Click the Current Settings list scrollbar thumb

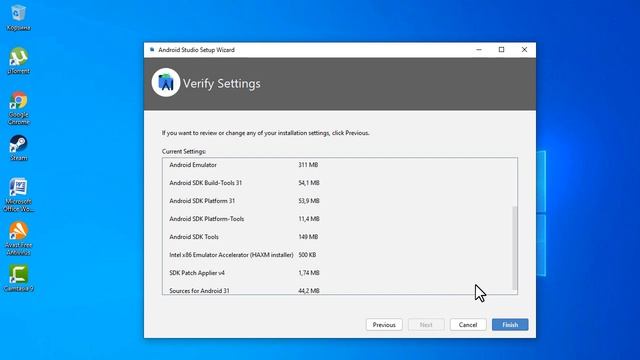514,248
